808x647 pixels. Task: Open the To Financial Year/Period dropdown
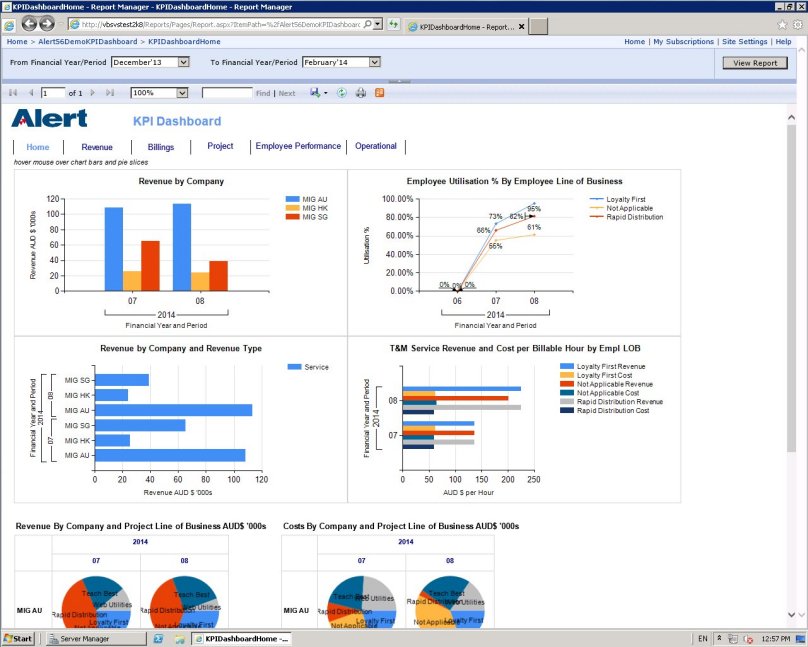pos(375,62)
